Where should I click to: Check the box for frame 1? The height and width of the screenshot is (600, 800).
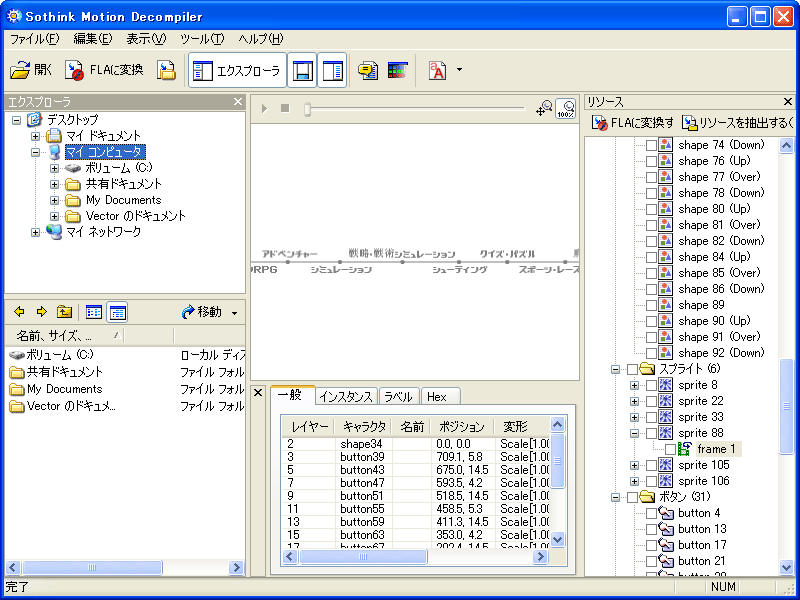tap(670, 449)
